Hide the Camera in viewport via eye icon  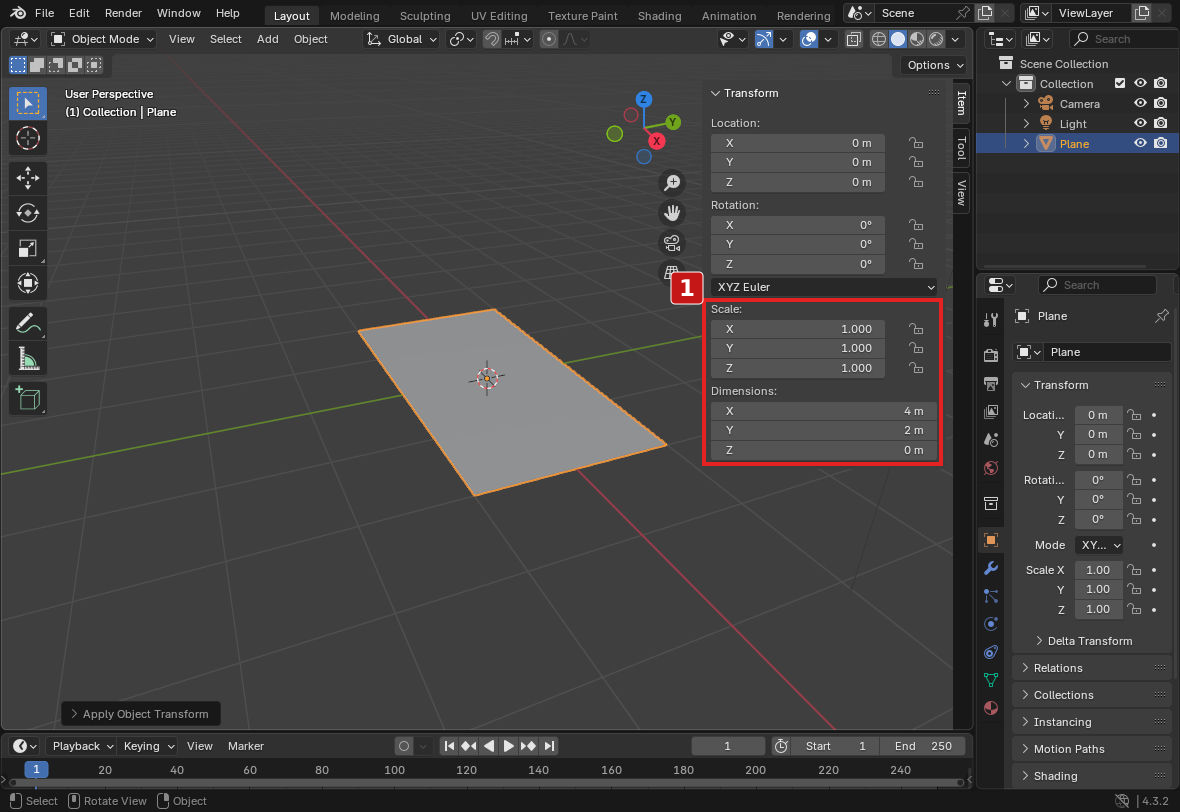click(x=1140, y=104)
